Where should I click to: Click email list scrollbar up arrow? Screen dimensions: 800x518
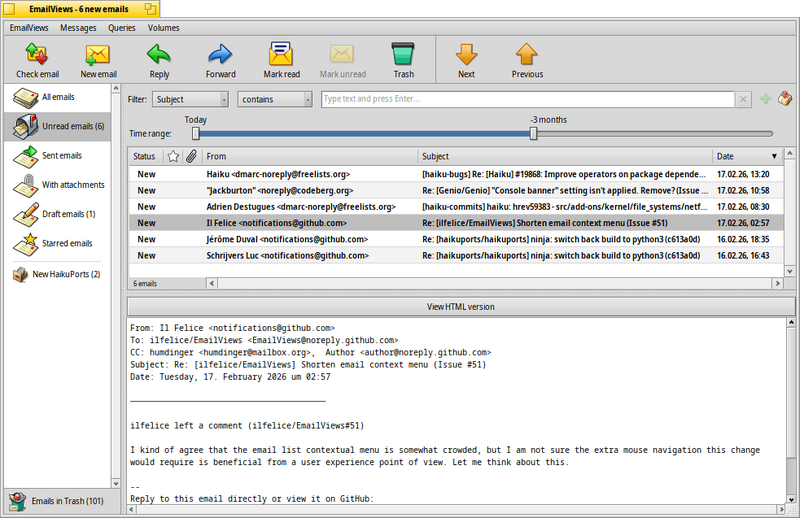[x=789, y=153]
